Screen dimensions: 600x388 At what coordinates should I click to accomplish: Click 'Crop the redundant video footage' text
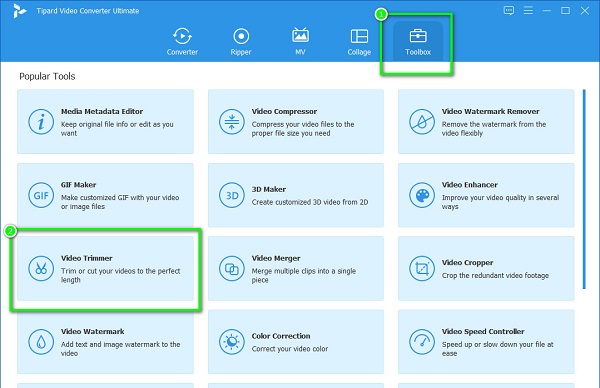(495, 276)
